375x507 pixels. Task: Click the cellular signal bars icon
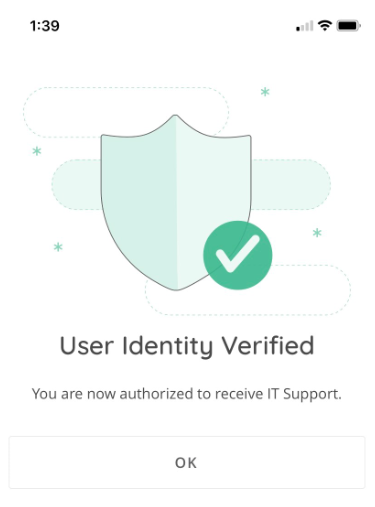pyautogui.click(x=304, y=26)
